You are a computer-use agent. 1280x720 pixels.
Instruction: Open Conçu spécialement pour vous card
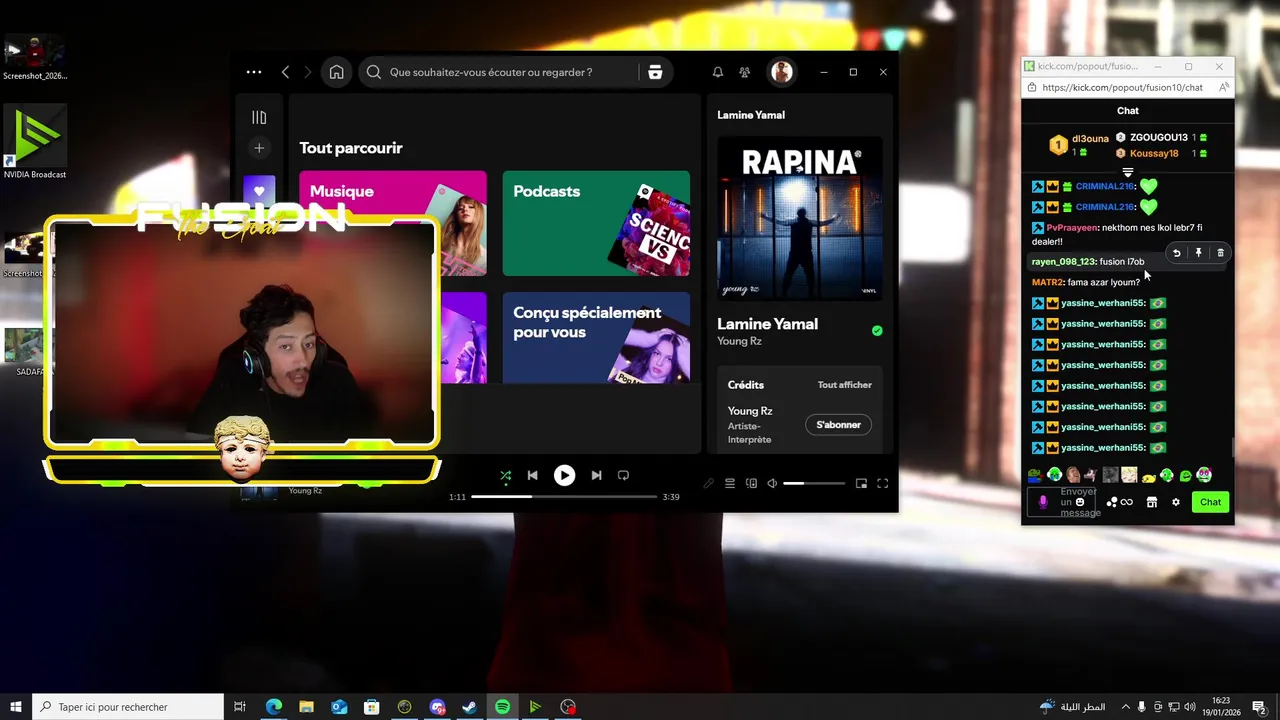tap(596, 337)
